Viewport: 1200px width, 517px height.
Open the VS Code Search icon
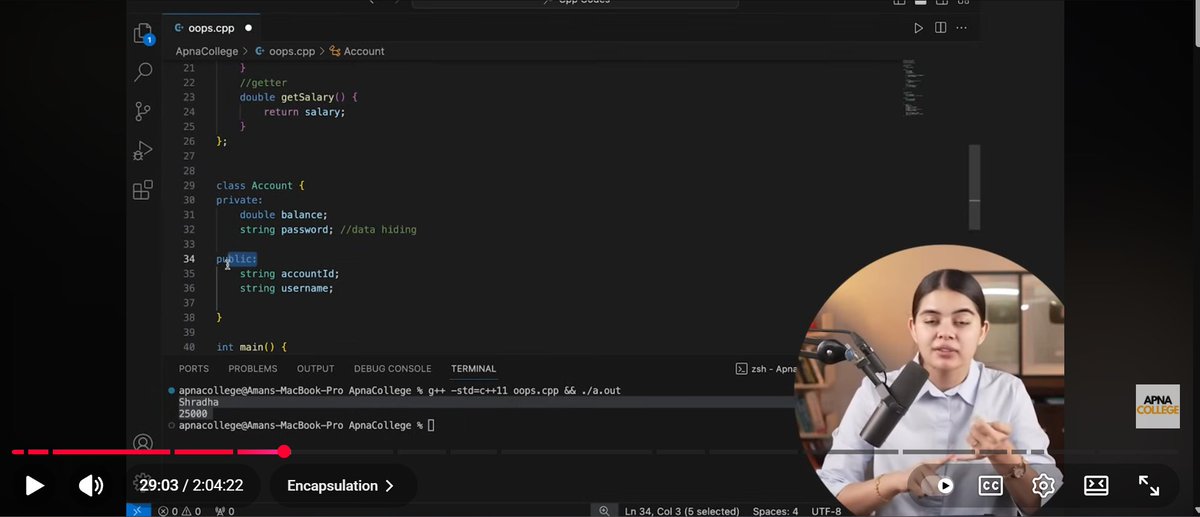[143, 72]
